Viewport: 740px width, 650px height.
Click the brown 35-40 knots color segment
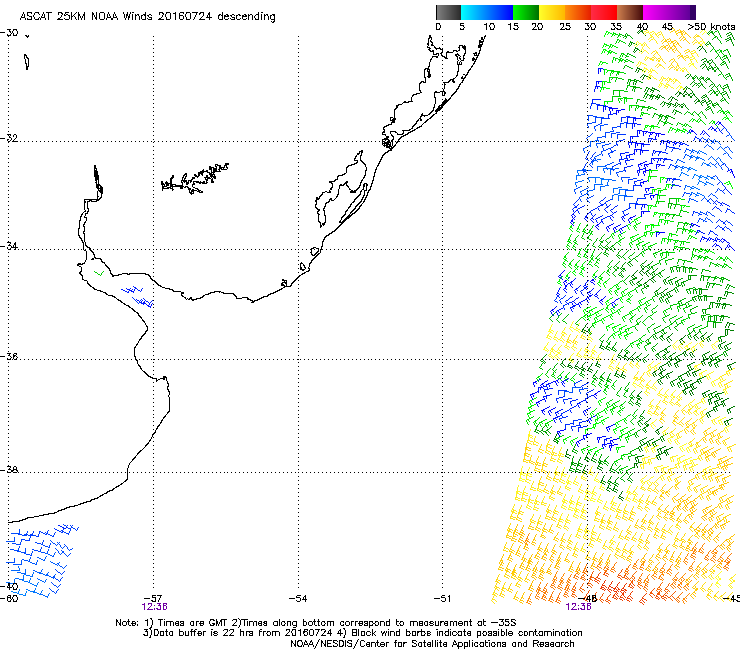point(630,12)
